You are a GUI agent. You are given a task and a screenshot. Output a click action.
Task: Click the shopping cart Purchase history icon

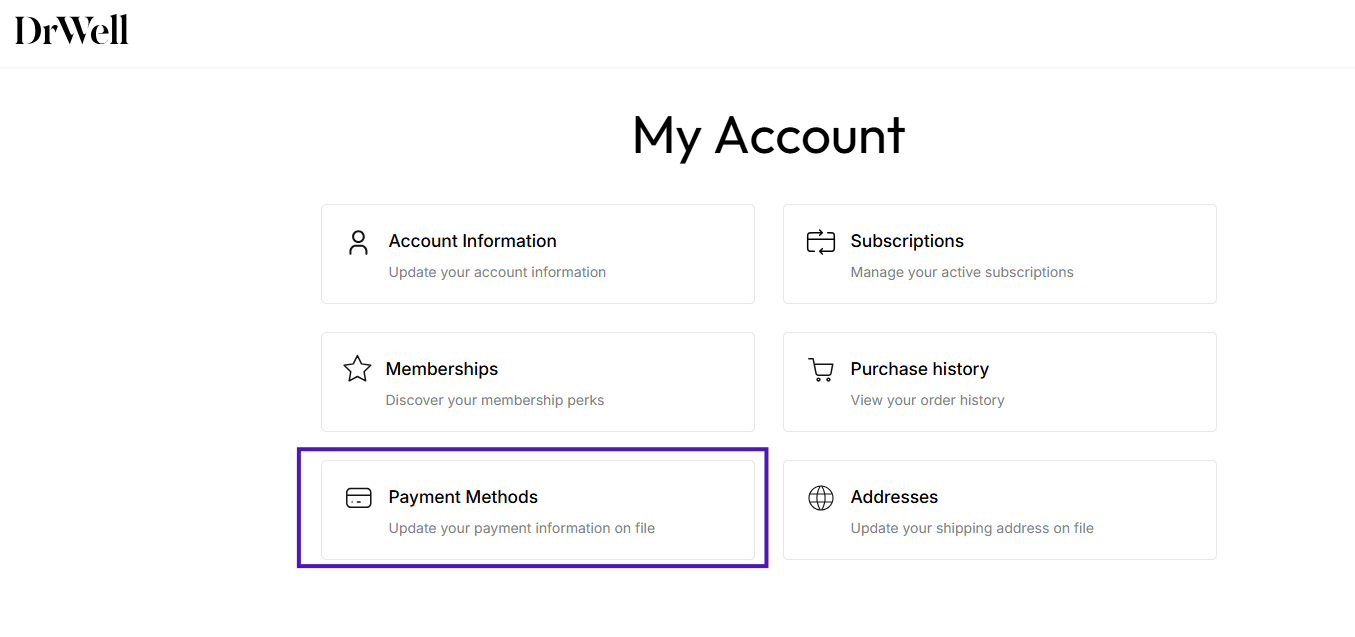[820, 370]
